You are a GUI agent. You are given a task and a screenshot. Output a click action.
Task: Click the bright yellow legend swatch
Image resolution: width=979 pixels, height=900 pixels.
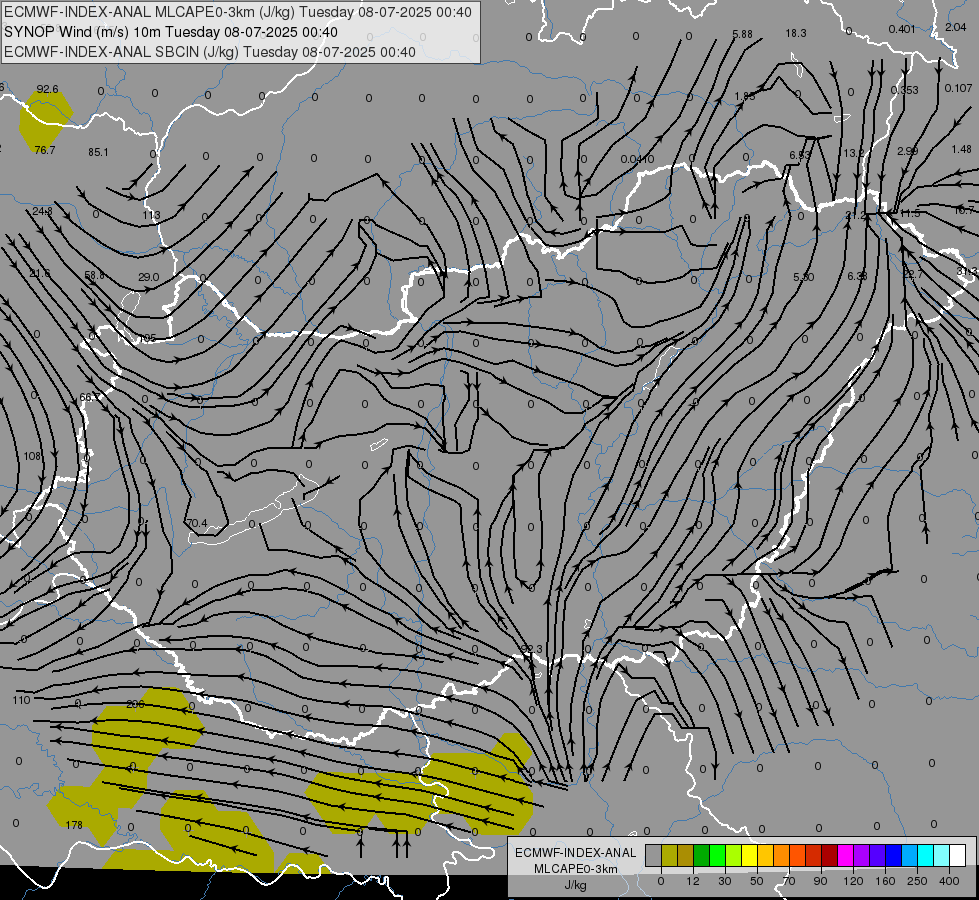[750, 855]
